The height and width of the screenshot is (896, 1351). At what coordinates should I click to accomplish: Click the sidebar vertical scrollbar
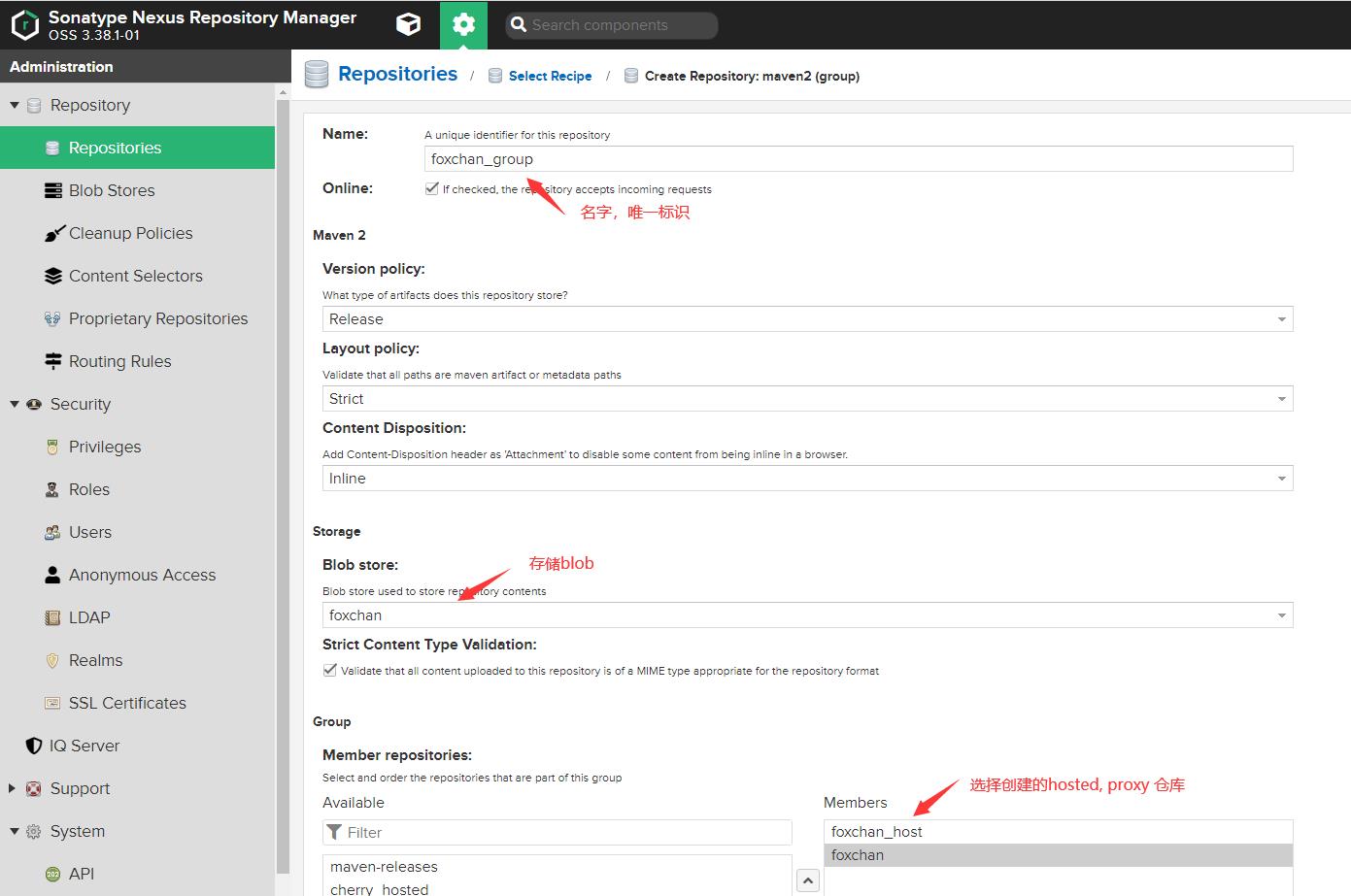[283, 485]
